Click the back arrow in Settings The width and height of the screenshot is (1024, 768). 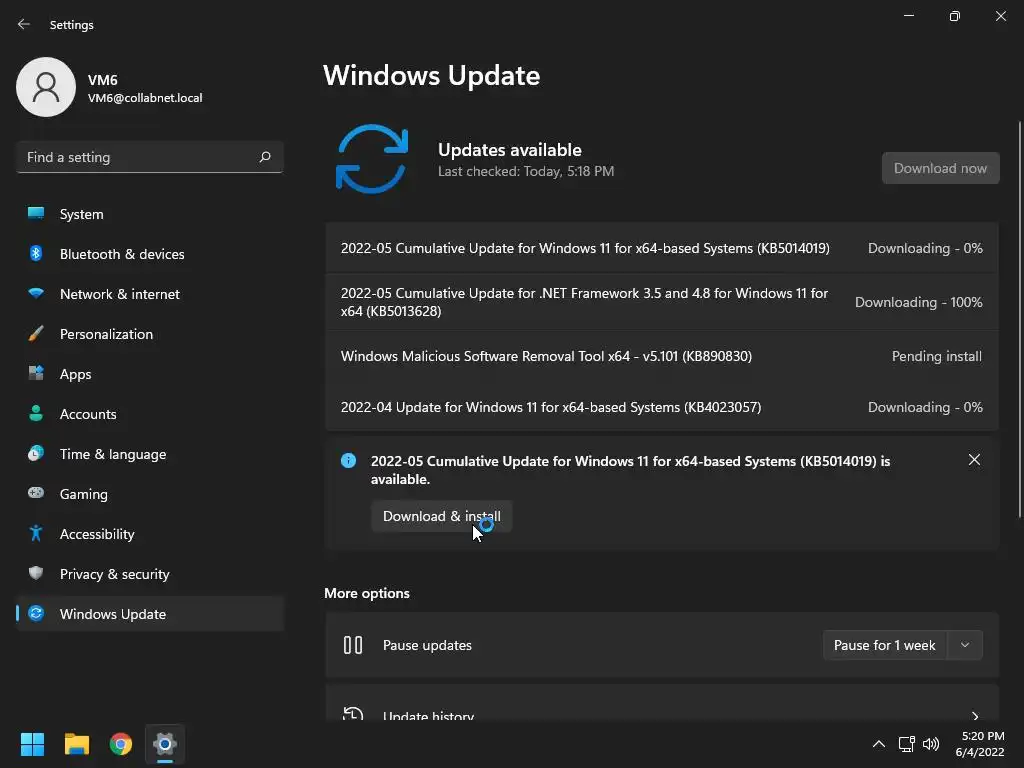coord(24,24)
